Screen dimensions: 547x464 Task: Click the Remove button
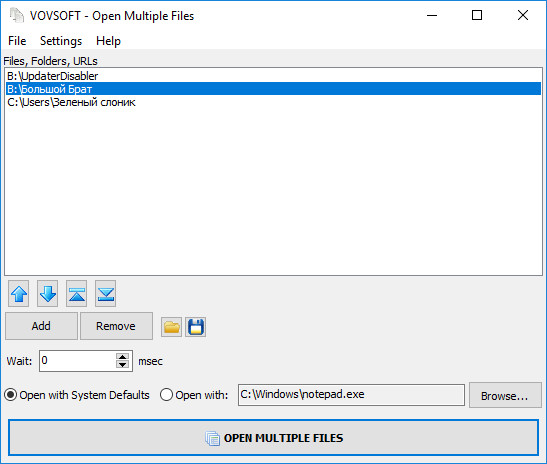(x=116, y=326)
